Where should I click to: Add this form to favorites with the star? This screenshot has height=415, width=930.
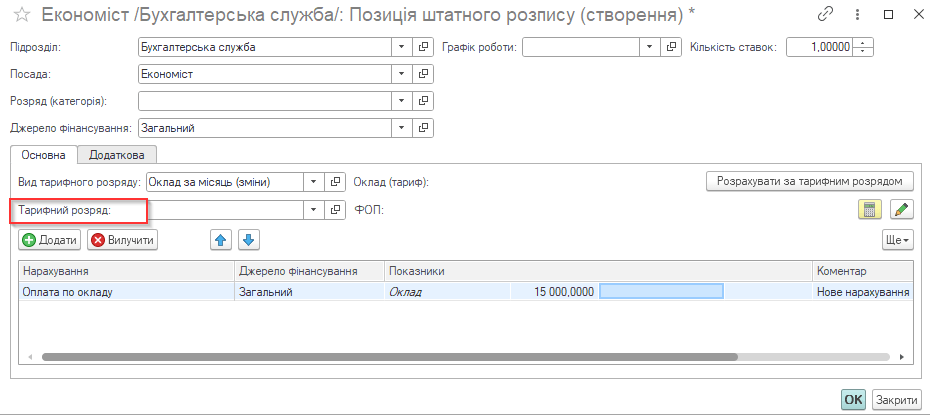tap(22, 16)
